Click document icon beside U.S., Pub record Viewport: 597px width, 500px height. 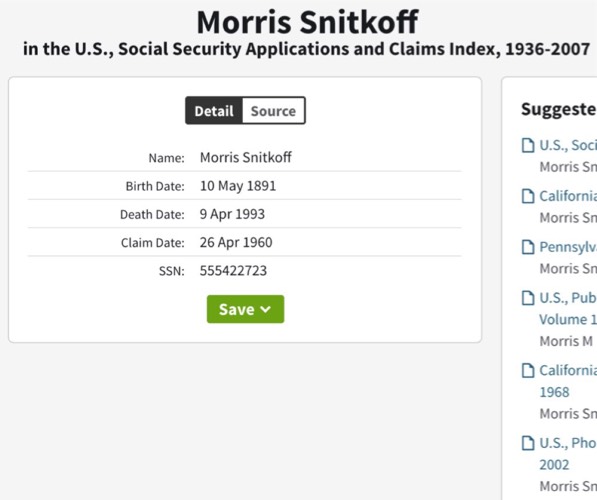[528, 298]
